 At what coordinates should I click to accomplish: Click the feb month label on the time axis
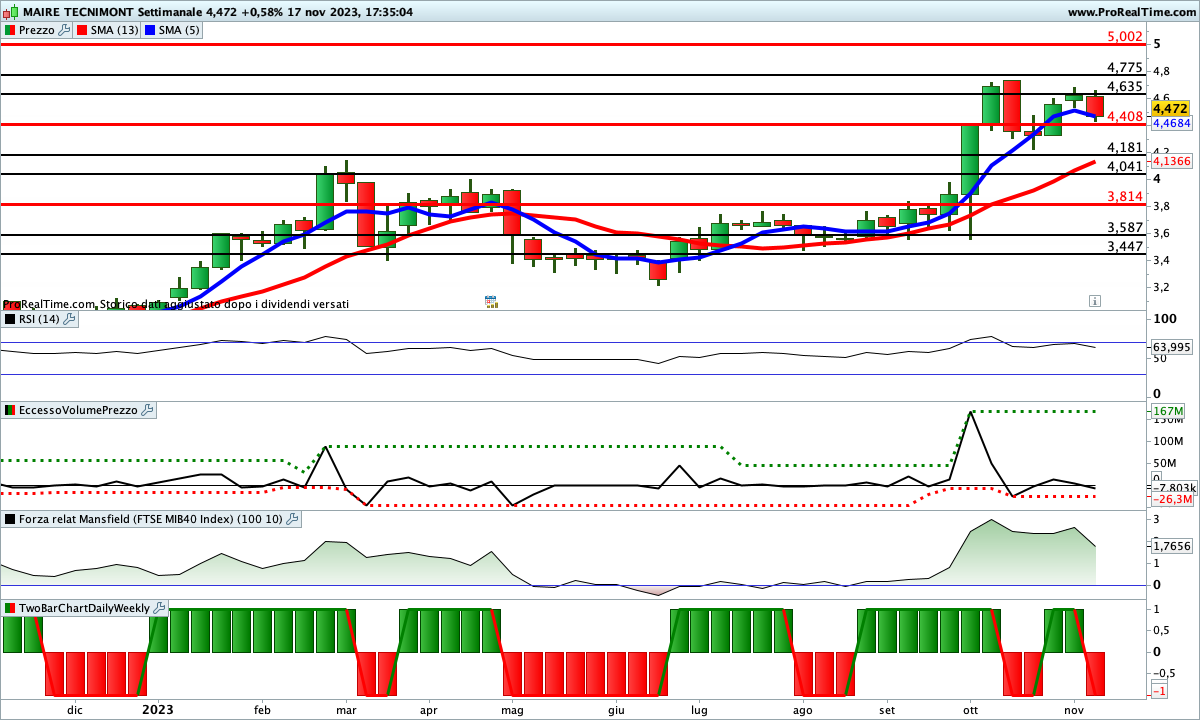[x=262, y=709]
